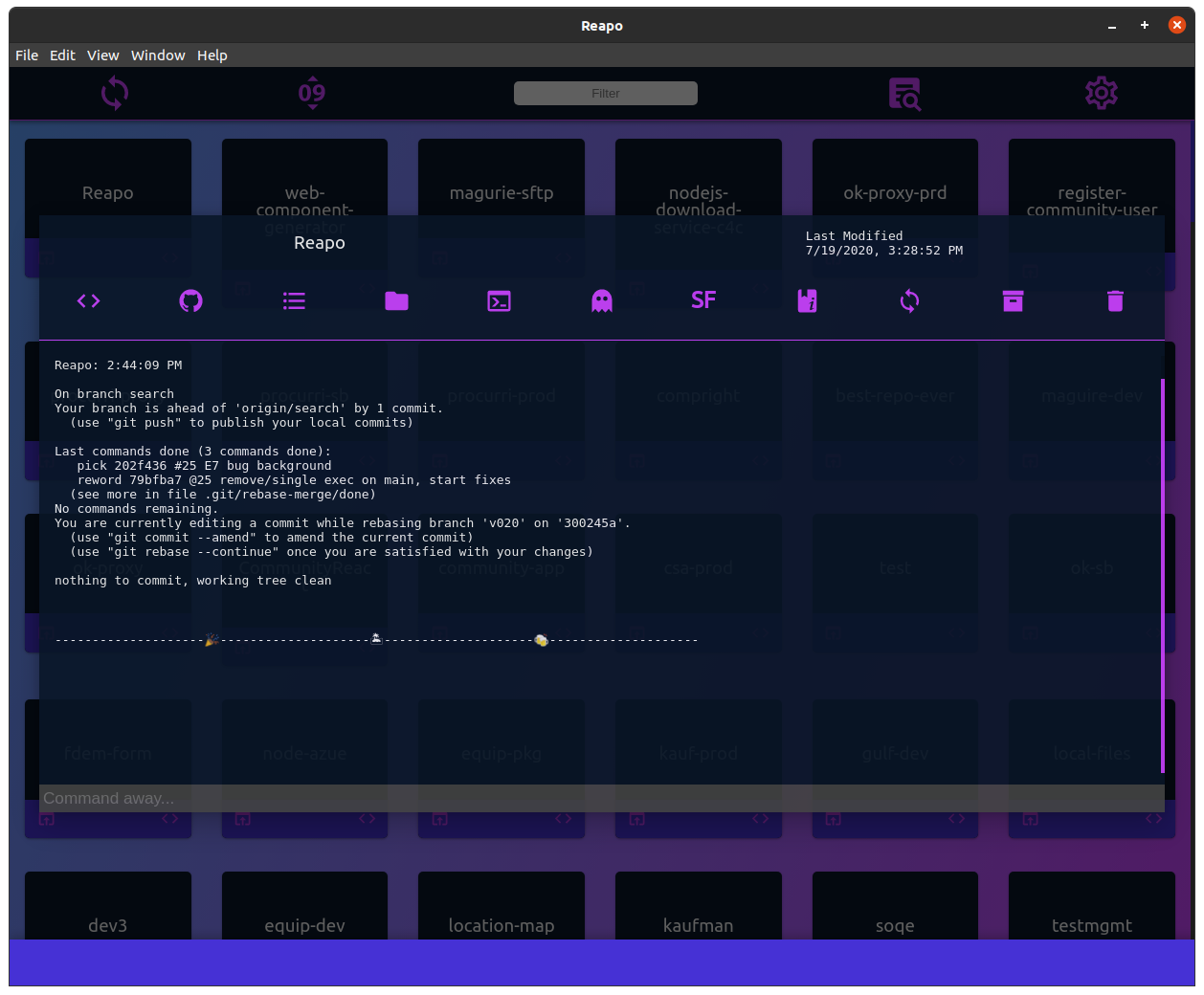Open the search-in-files icon in top toolbar

(904, 94)
